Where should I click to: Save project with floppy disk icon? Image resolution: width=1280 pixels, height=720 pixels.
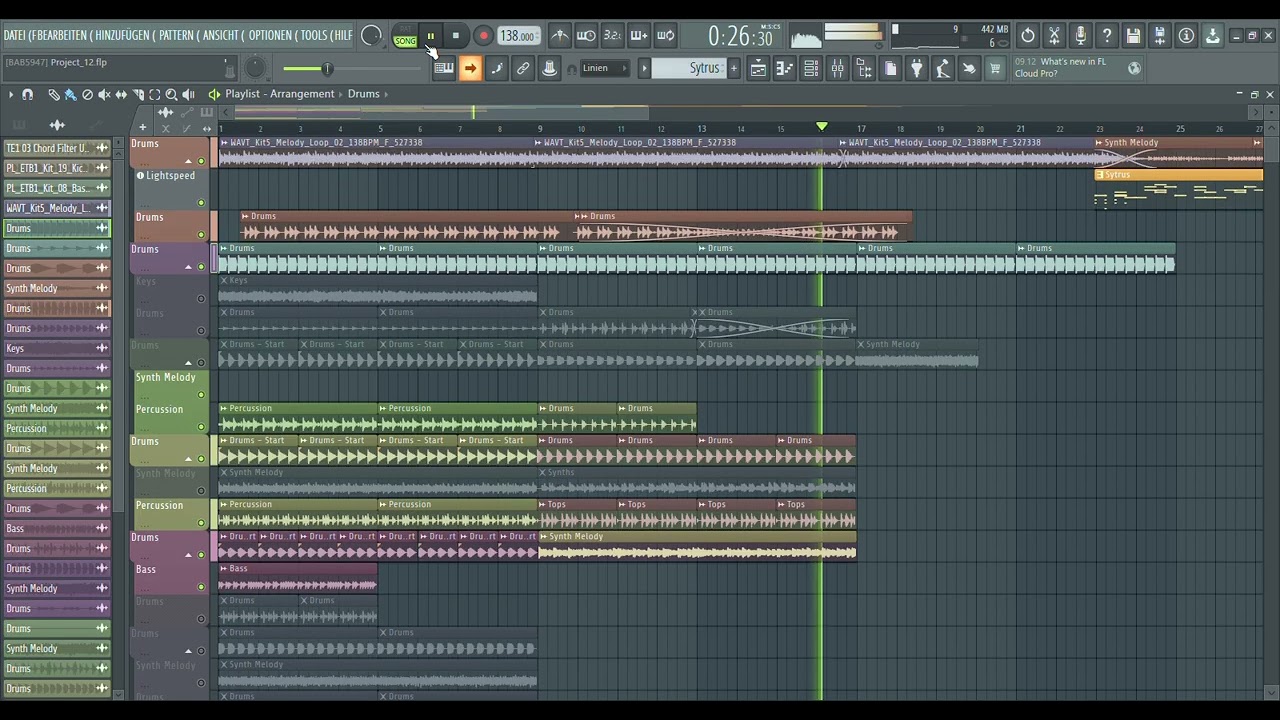pos(1133,36)
